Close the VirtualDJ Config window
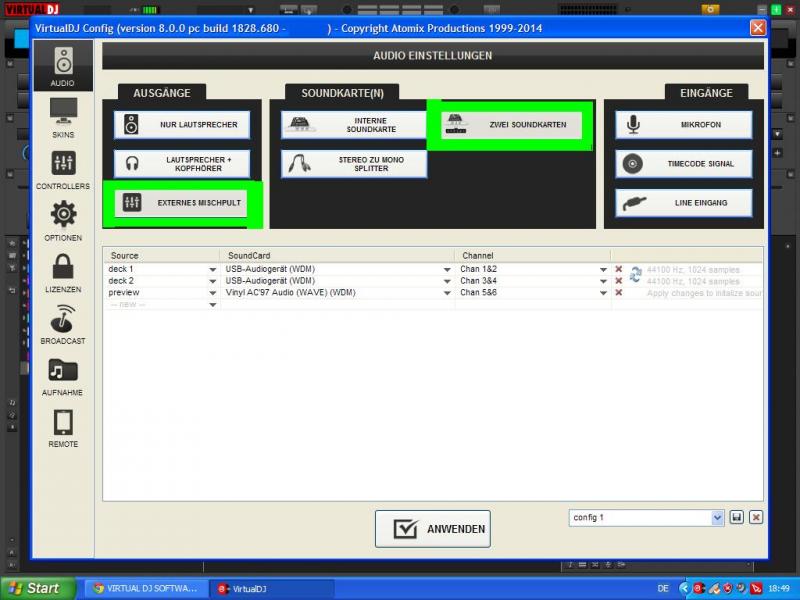 [x=758, y=28]
